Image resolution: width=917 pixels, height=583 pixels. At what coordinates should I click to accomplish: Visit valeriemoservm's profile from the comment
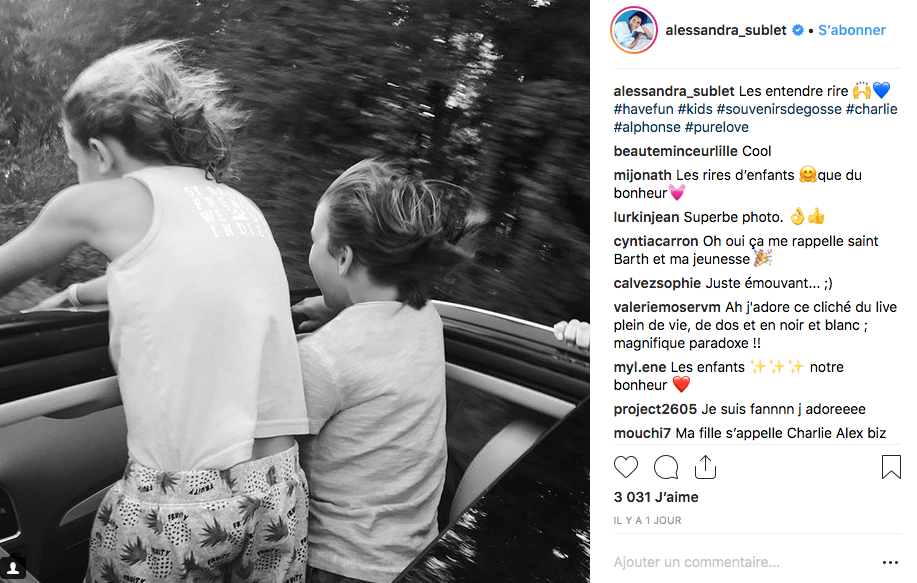point(667,308)
